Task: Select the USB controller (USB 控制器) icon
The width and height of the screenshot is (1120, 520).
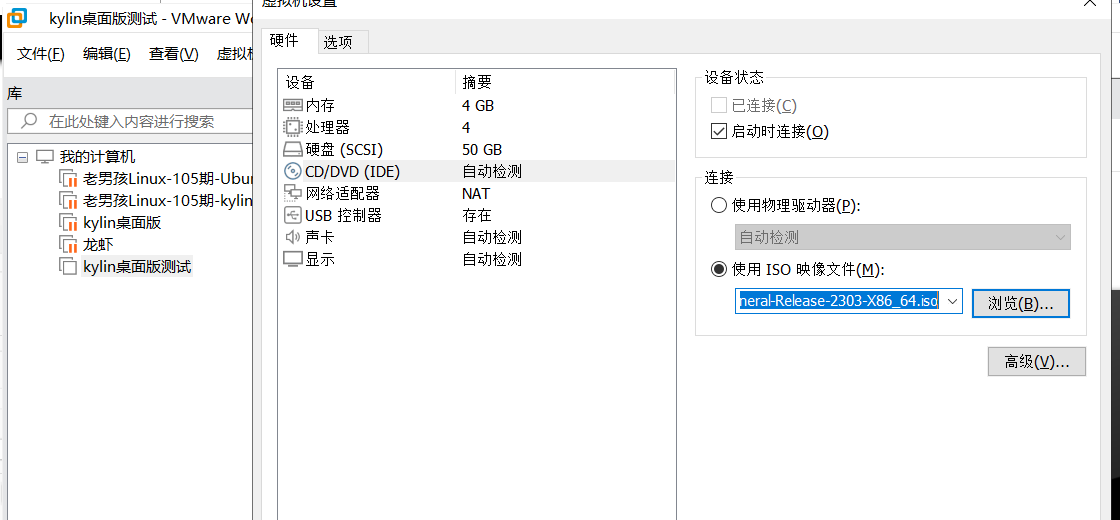Action: [293, 215]
